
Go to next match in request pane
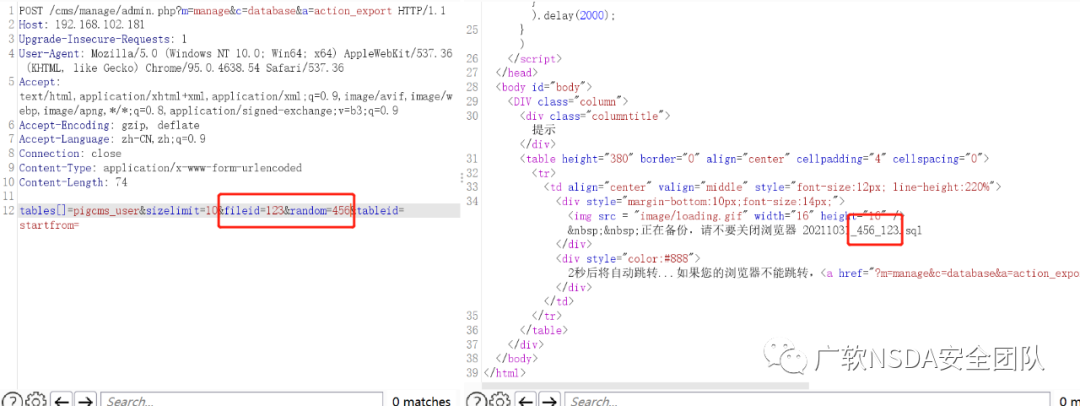pos(85,400)
